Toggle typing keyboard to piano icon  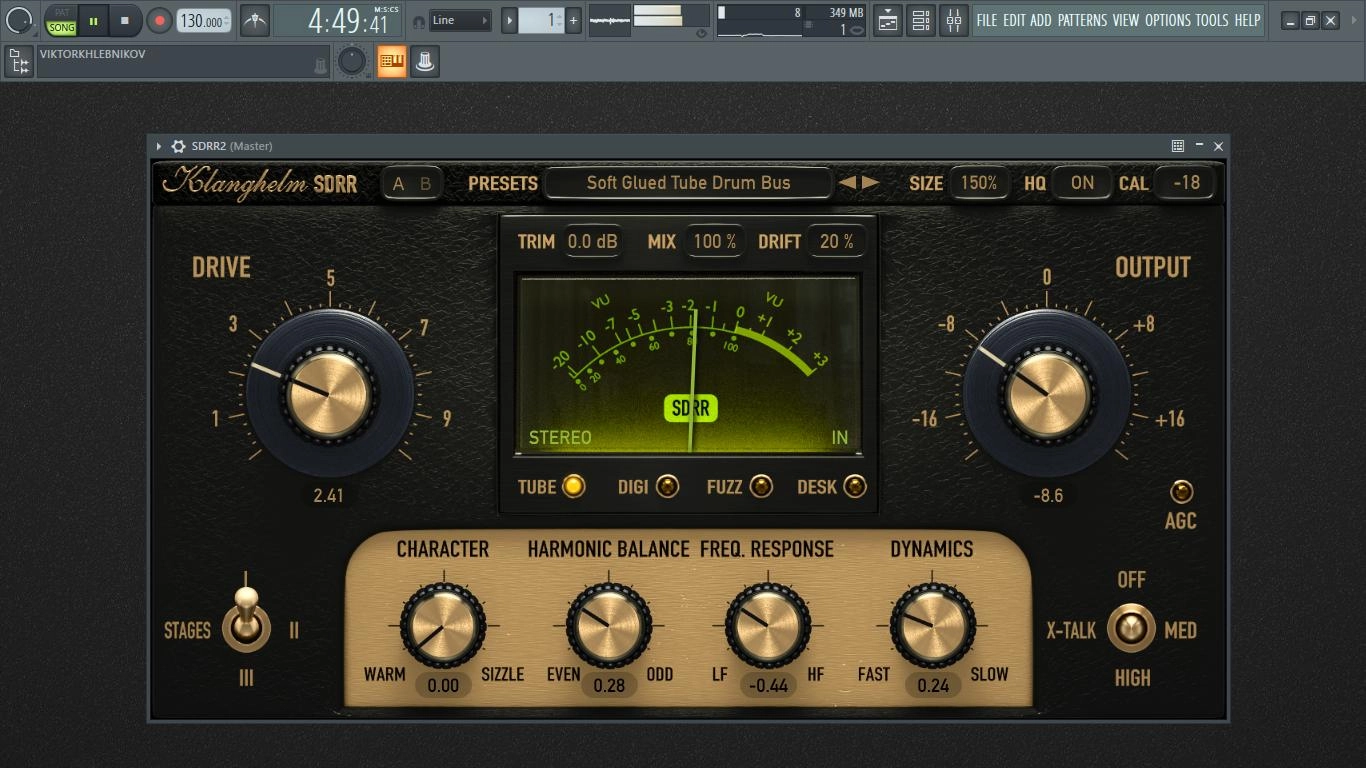[x=392, y=62]
